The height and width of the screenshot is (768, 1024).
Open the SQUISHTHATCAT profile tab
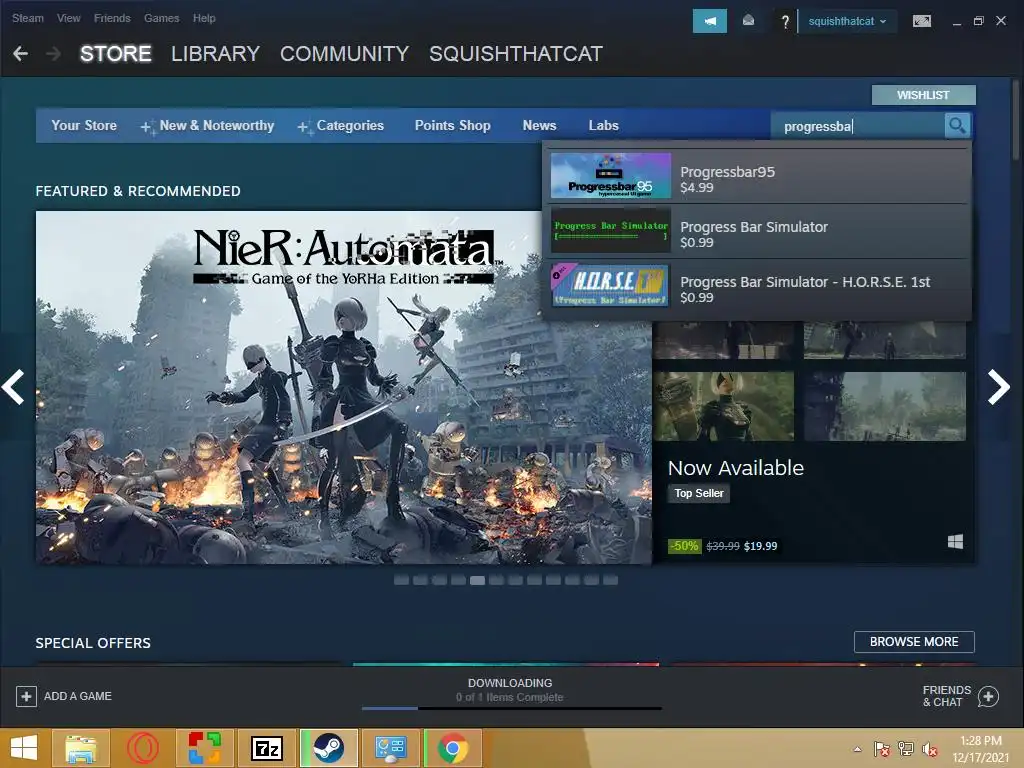(x=516, y=54)
